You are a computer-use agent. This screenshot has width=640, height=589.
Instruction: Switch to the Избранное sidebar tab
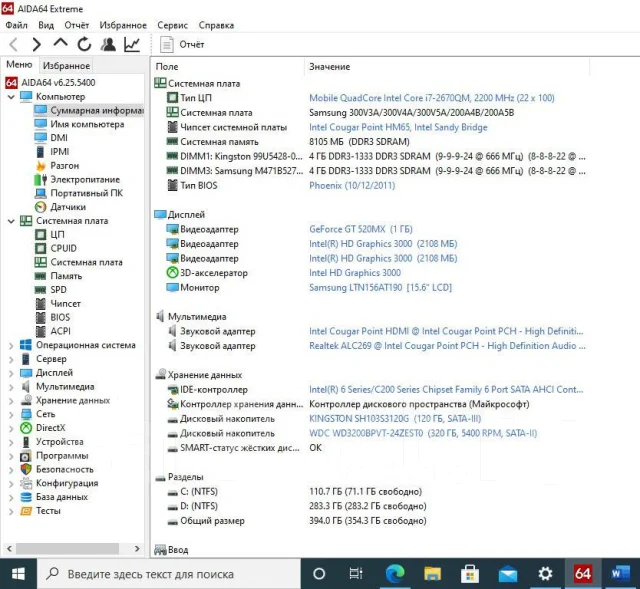[66, 65]
